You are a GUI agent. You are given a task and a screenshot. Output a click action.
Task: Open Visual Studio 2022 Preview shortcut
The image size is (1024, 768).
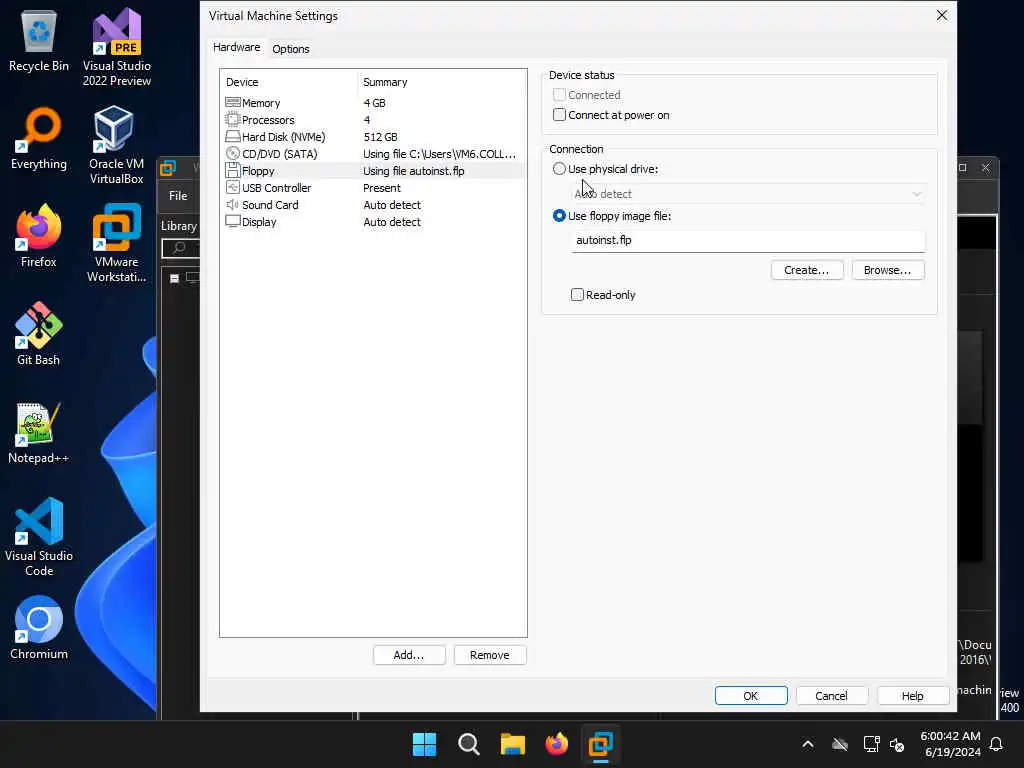tap(117, 47)
